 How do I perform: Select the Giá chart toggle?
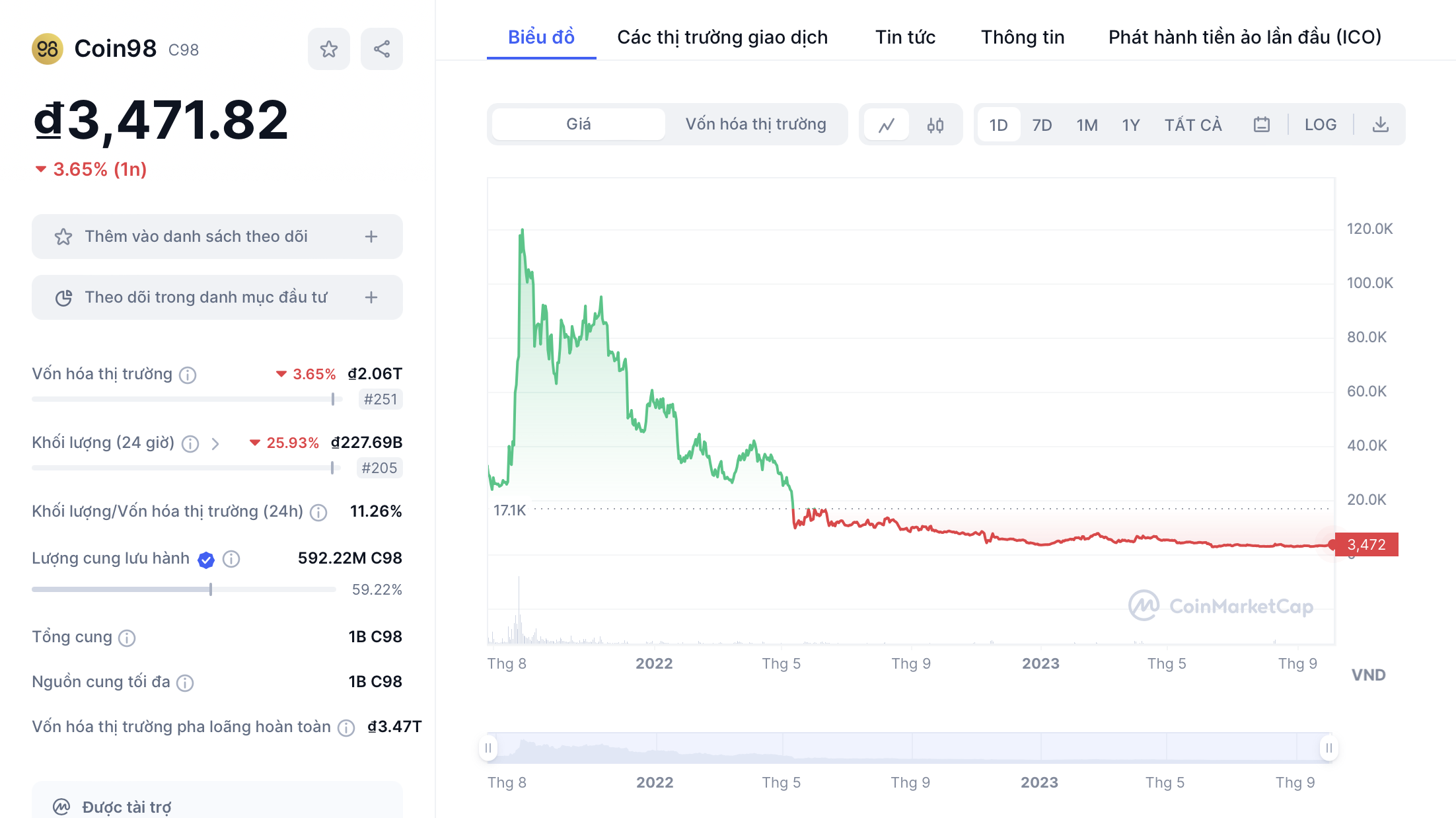(x=579, y=124)
